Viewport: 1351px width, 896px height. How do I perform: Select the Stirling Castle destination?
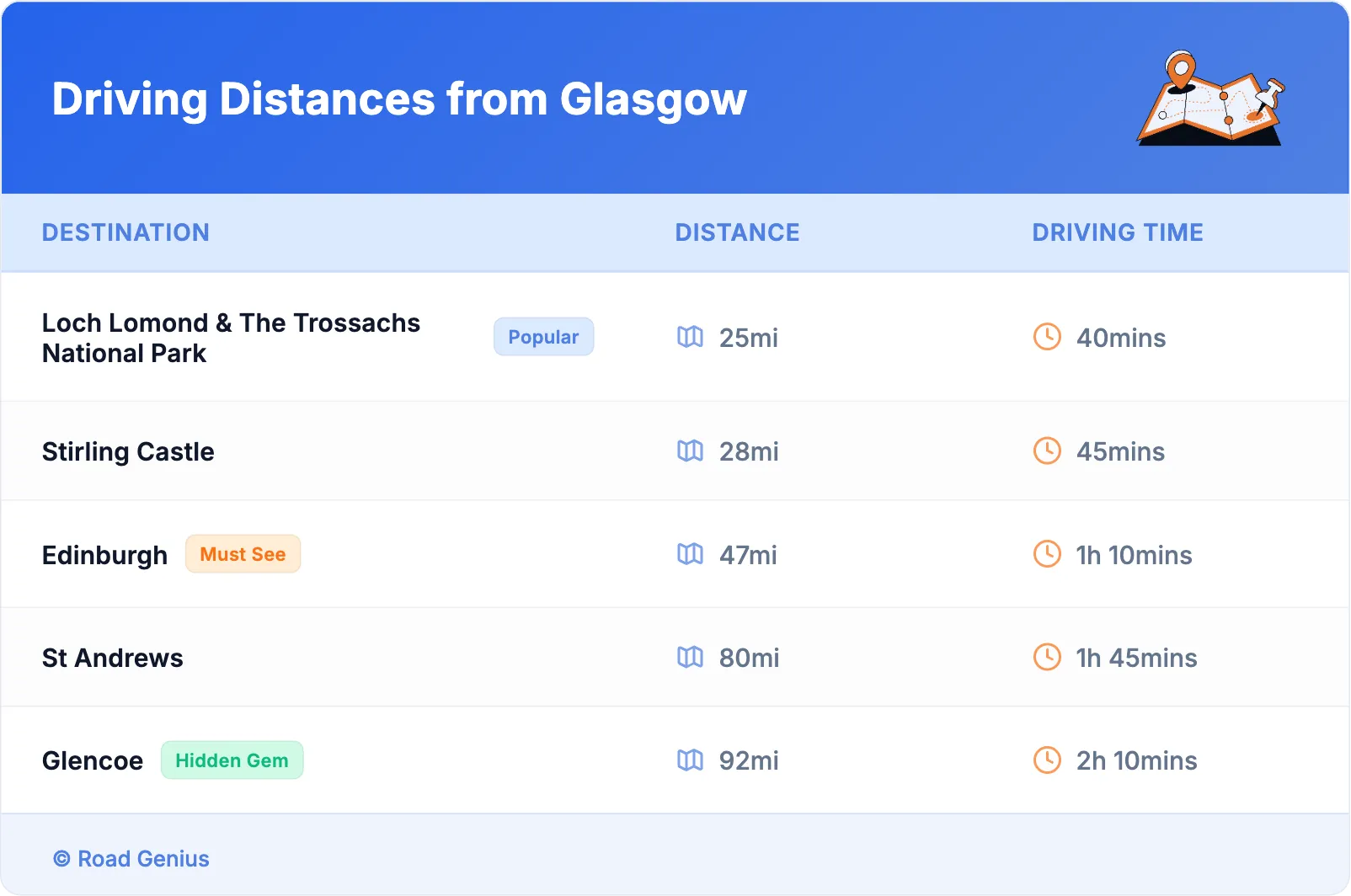click(x=128, y=452)
